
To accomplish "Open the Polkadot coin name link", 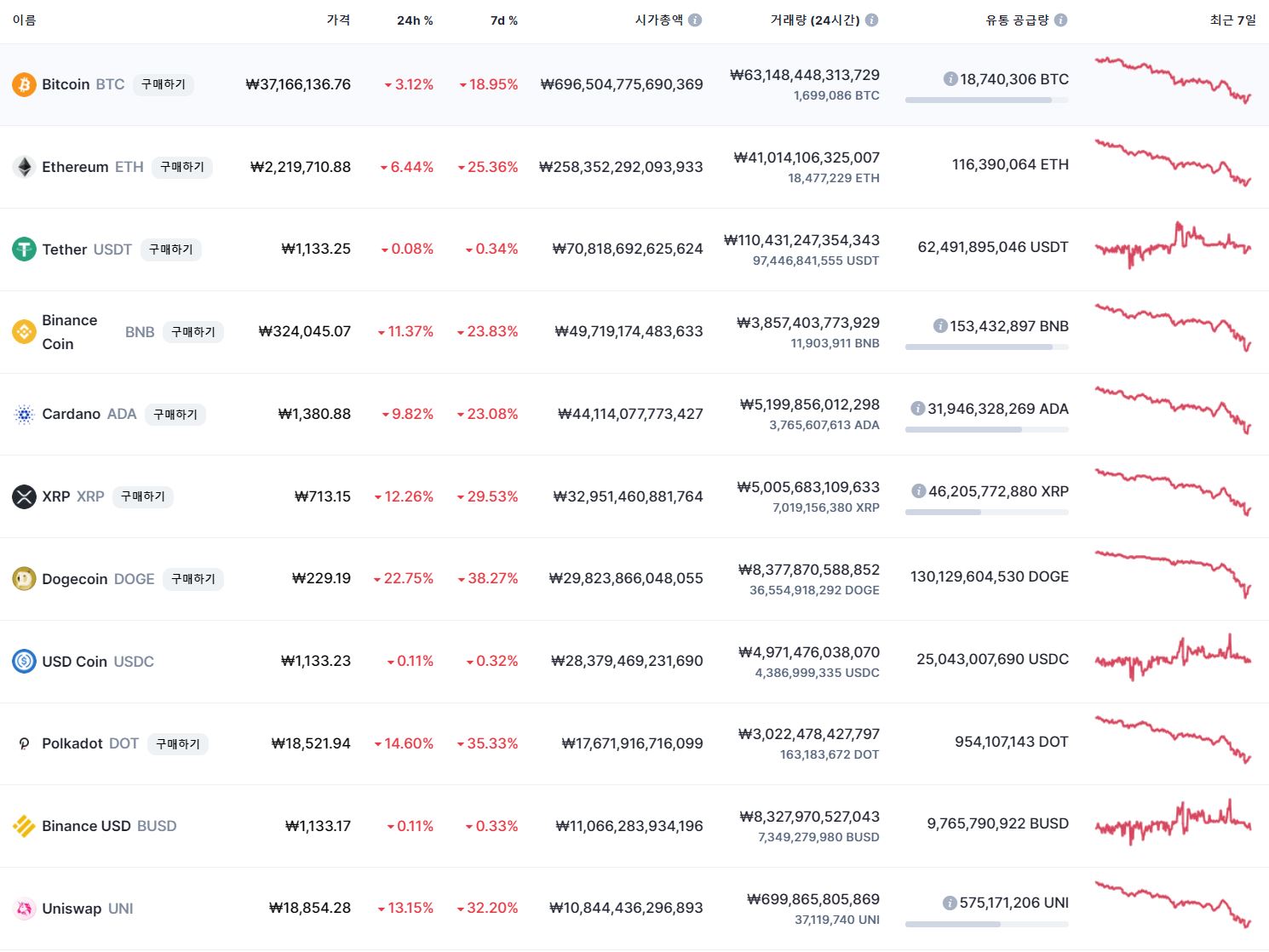I will [90, 743].
